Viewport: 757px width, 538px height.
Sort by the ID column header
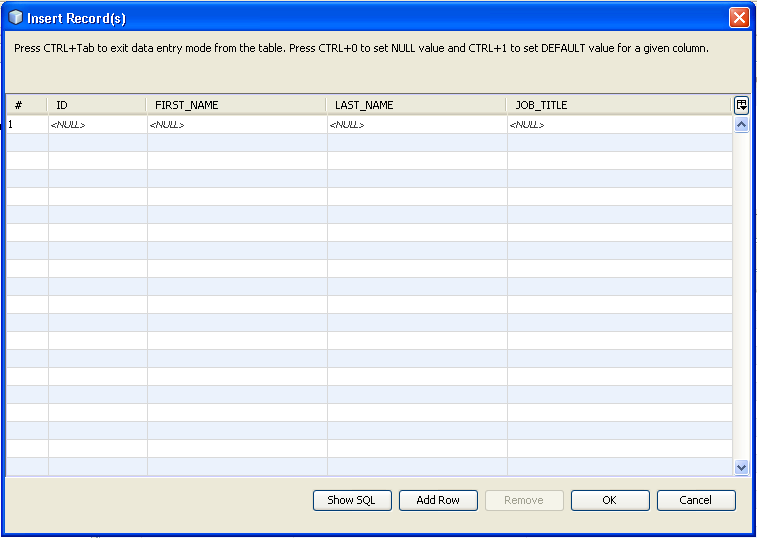(97, 105)
